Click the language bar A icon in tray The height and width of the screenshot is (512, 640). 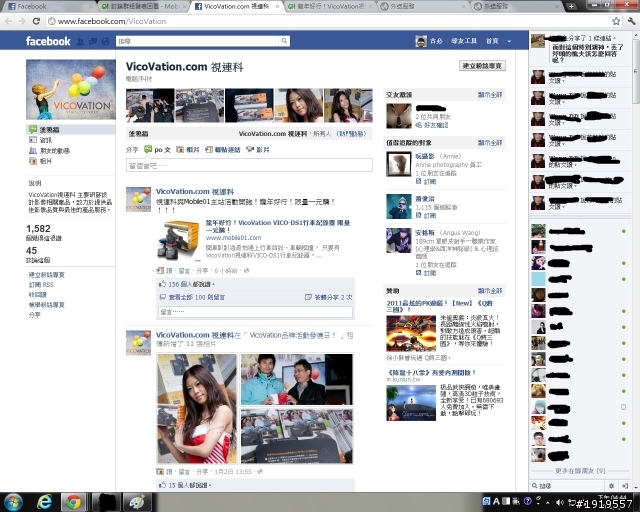(496, 501)
